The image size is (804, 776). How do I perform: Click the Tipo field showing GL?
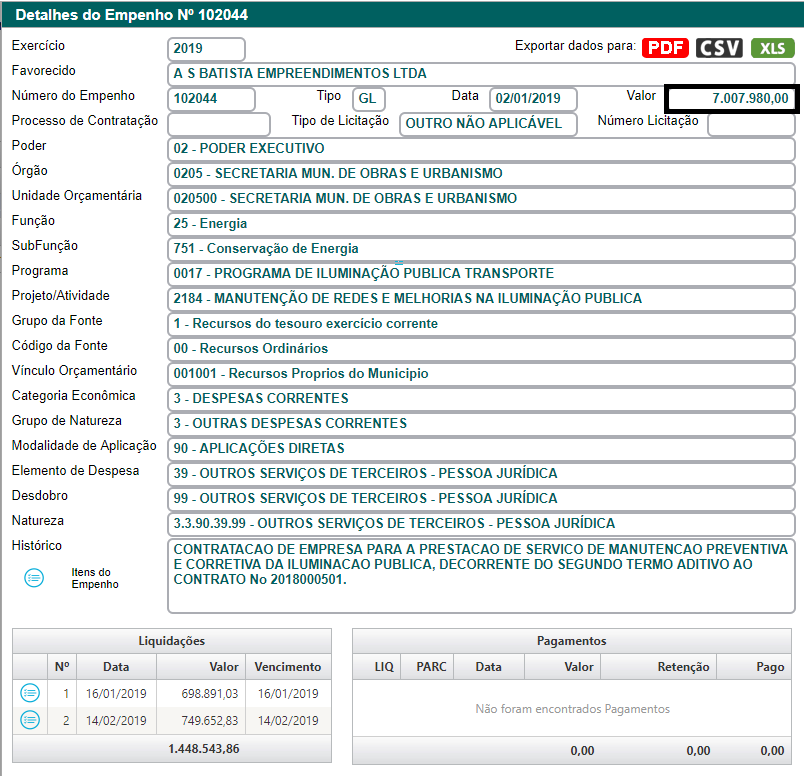click(368, 99)
